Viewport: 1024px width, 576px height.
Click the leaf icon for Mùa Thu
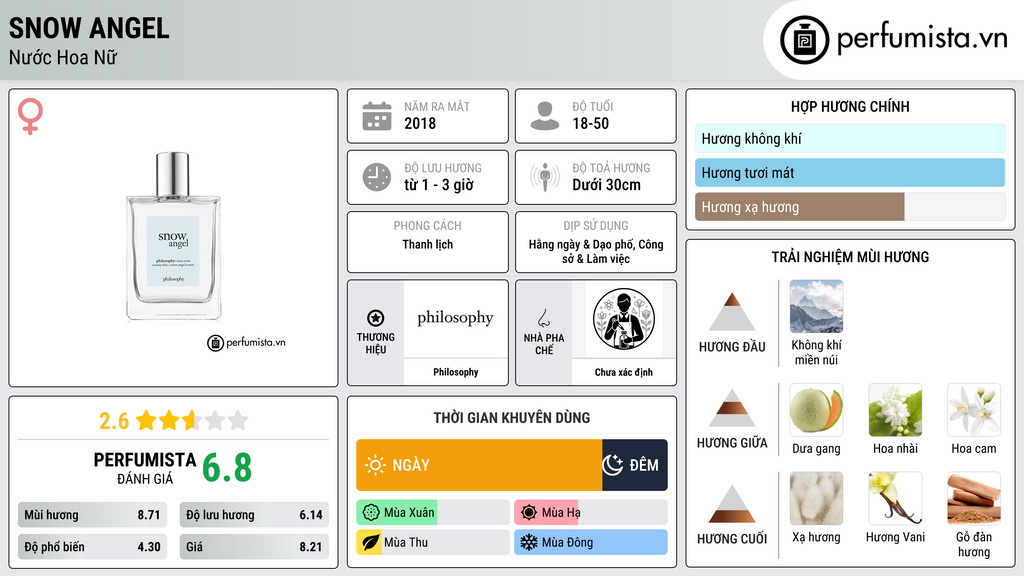coord(371,542)
